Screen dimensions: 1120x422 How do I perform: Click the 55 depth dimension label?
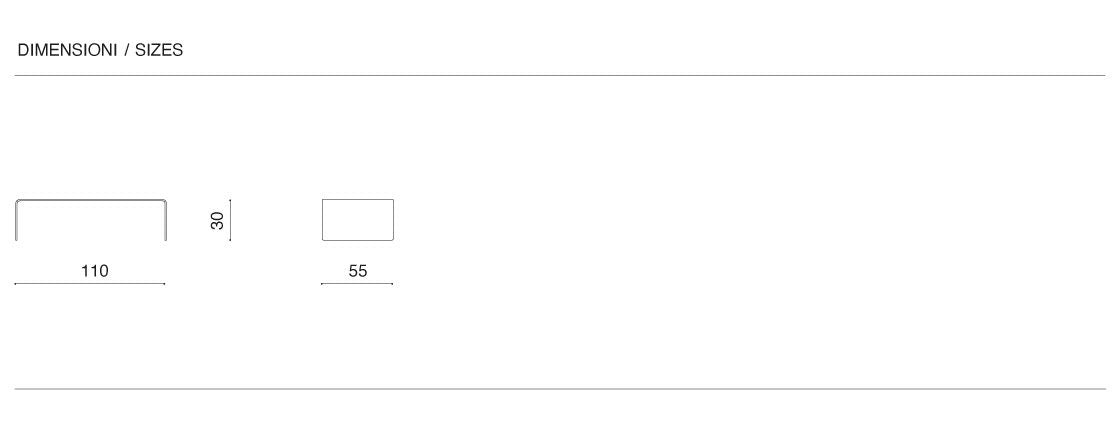click(x=358, y=271)
